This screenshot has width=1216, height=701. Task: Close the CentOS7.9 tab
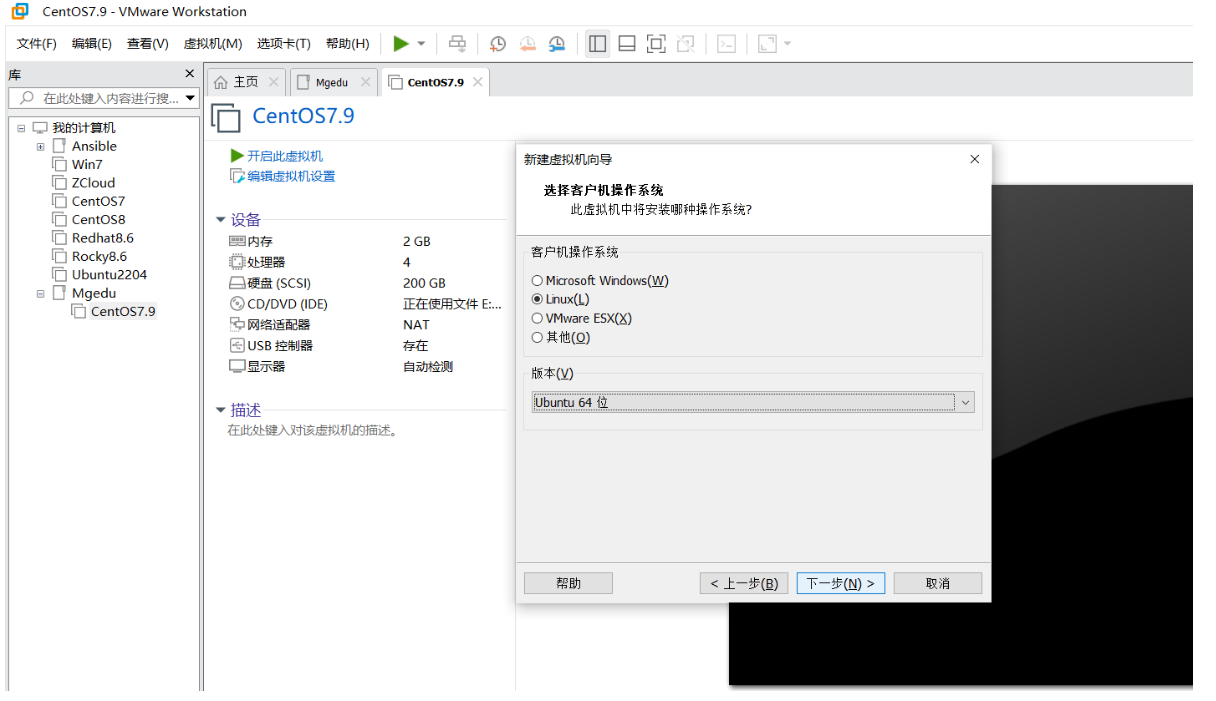click(478, 82)
